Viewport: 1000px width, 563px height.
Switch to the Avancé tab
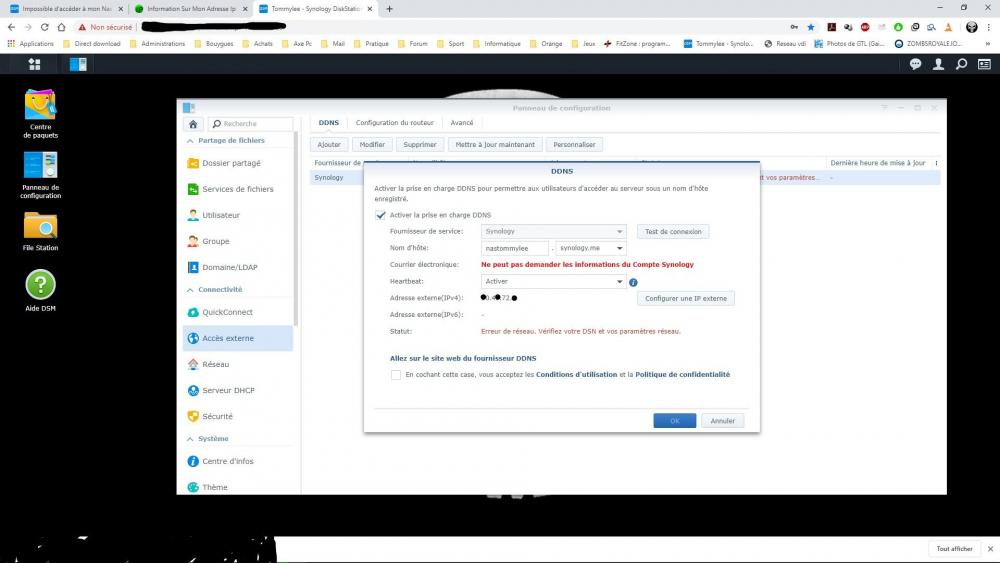coord(462,122)
